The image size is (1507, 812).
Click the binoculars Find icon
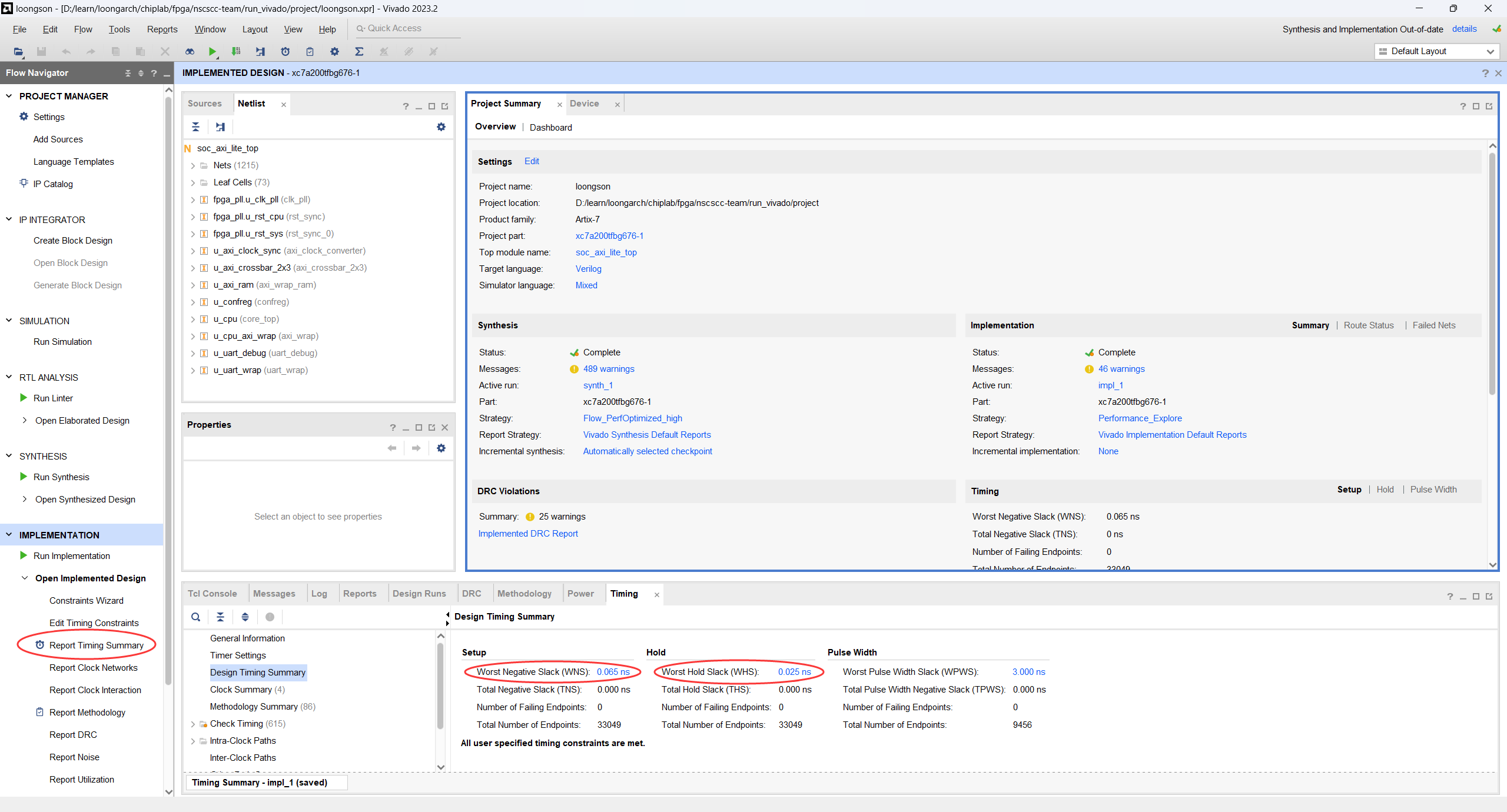190,52
